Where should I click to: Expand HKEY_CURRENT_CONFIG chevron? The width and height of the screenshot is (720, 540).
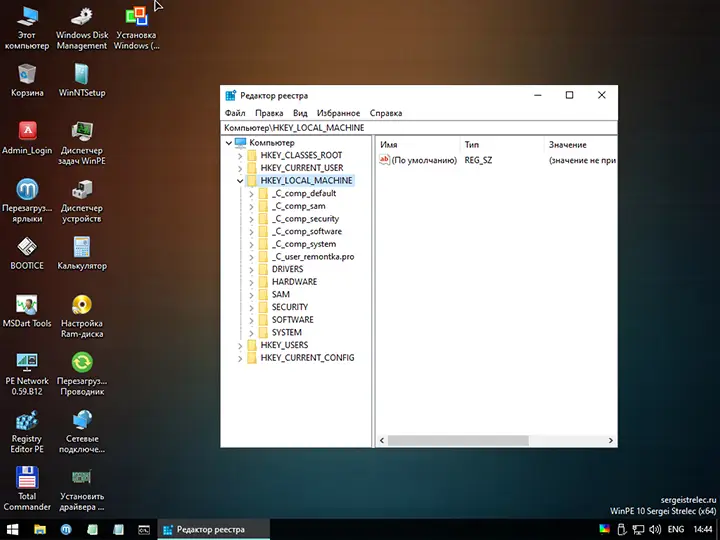[240, 358]
